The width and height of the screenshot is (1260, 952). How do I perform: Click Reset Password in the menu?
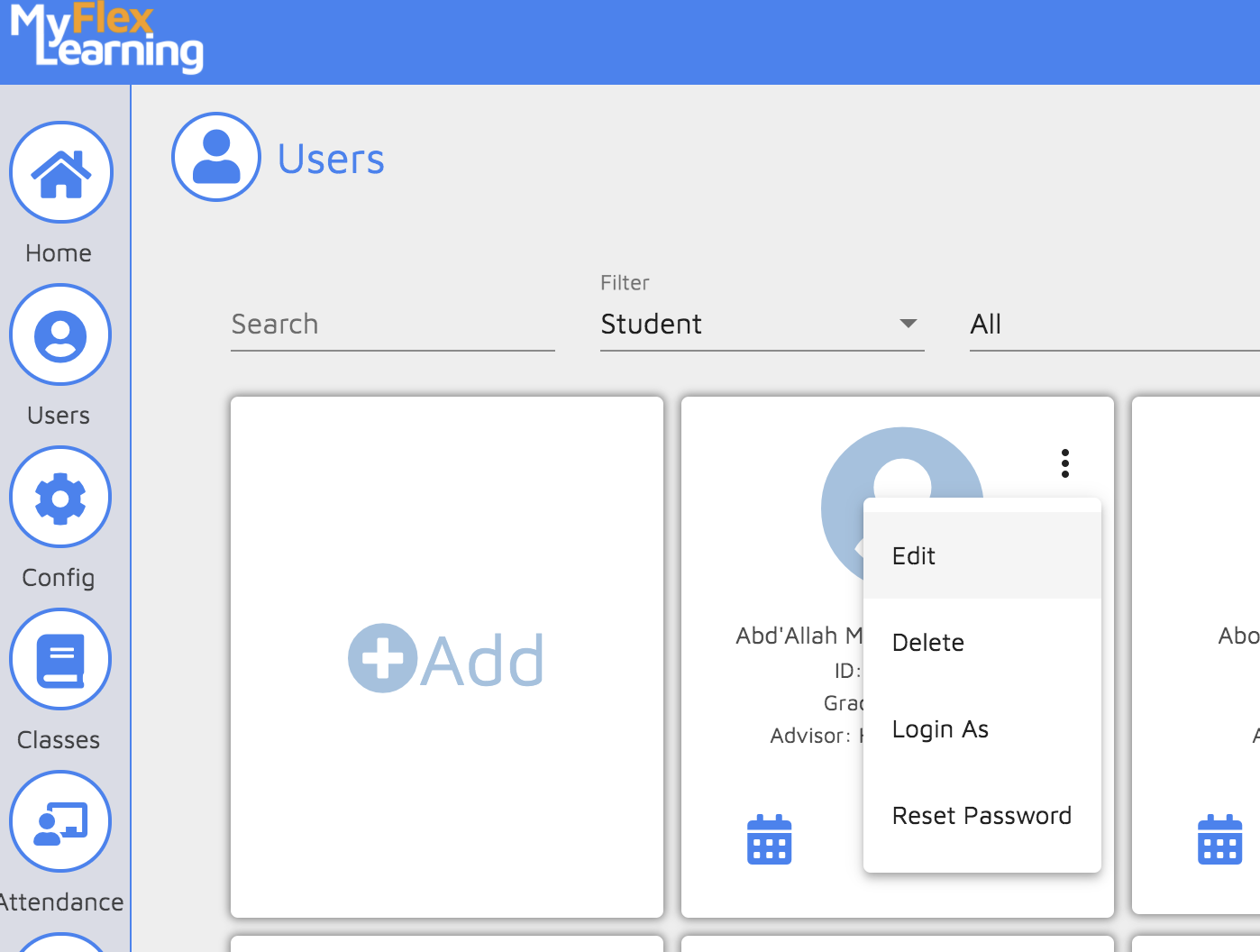(x=982, y=815)
